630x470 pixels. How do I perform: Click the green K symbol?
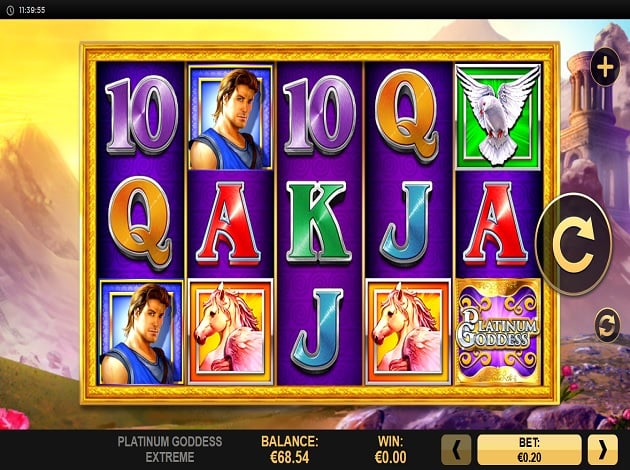point(319,222)
